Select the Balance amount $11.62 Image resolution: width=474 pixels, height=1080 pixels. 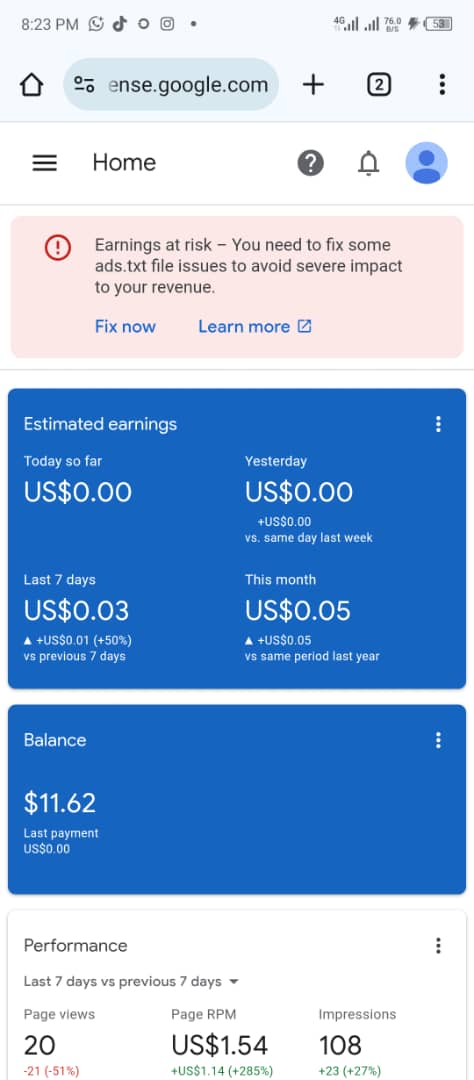pos(60,803)
